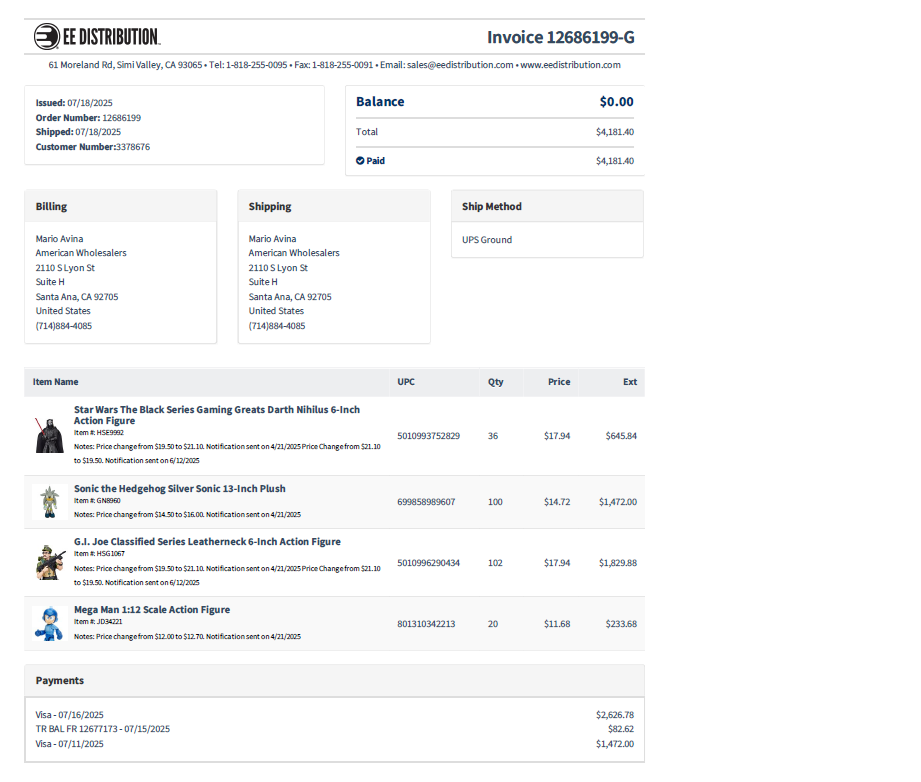
Task: Click the sales@eedistribution.com email address
Action: (x=460, y=65)
